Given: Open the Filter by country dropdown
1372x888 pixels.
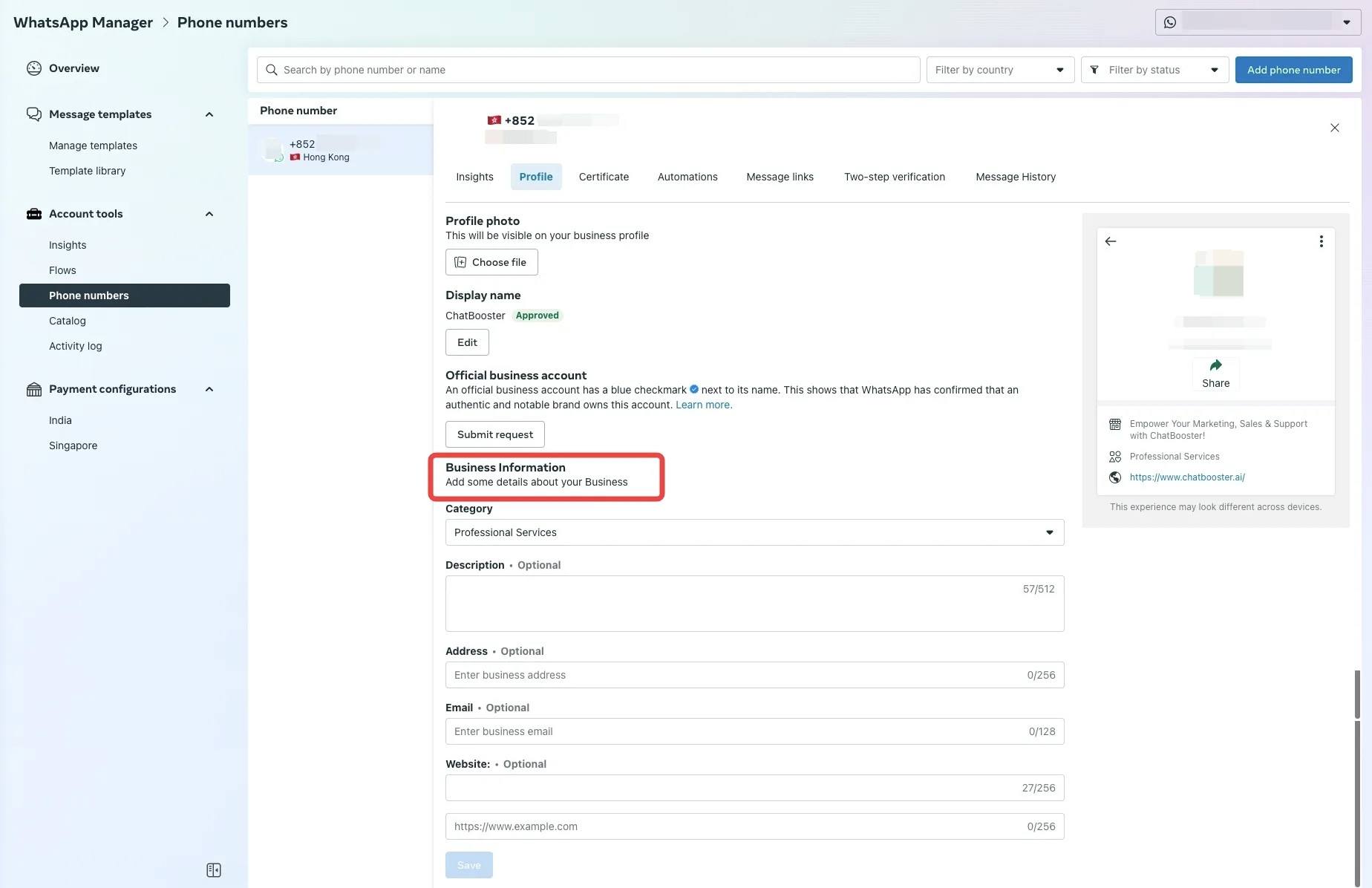Looking at the screenshot, I should tap(1000, 70).
